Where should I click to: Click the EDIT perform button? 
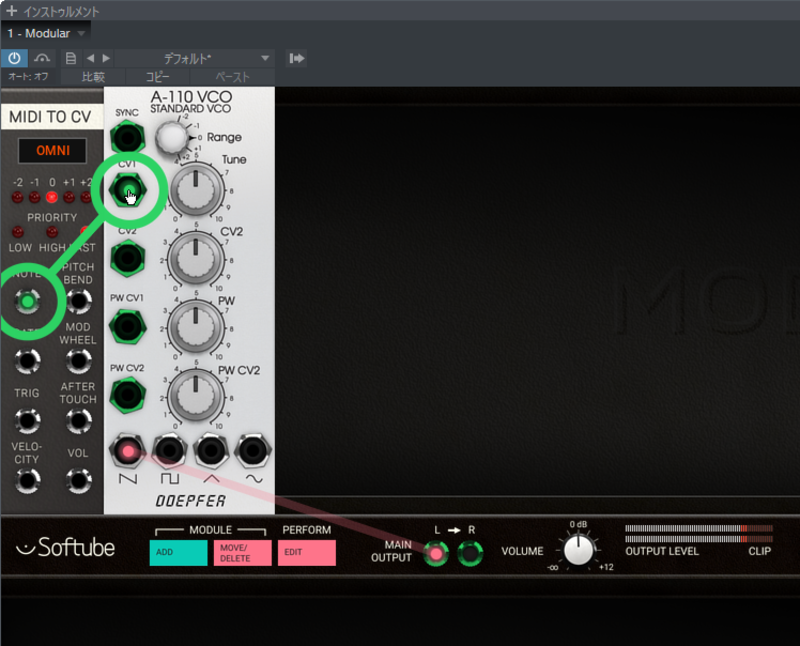(x=307, y=553)
